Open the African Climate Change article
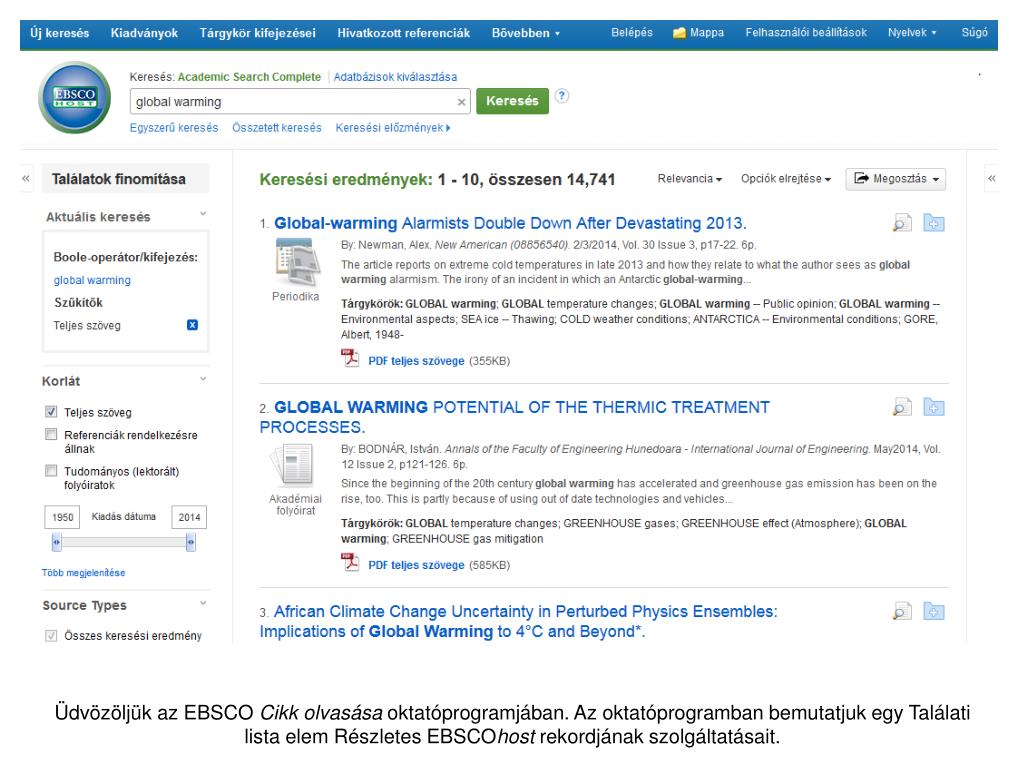 [x=519, y=622]
